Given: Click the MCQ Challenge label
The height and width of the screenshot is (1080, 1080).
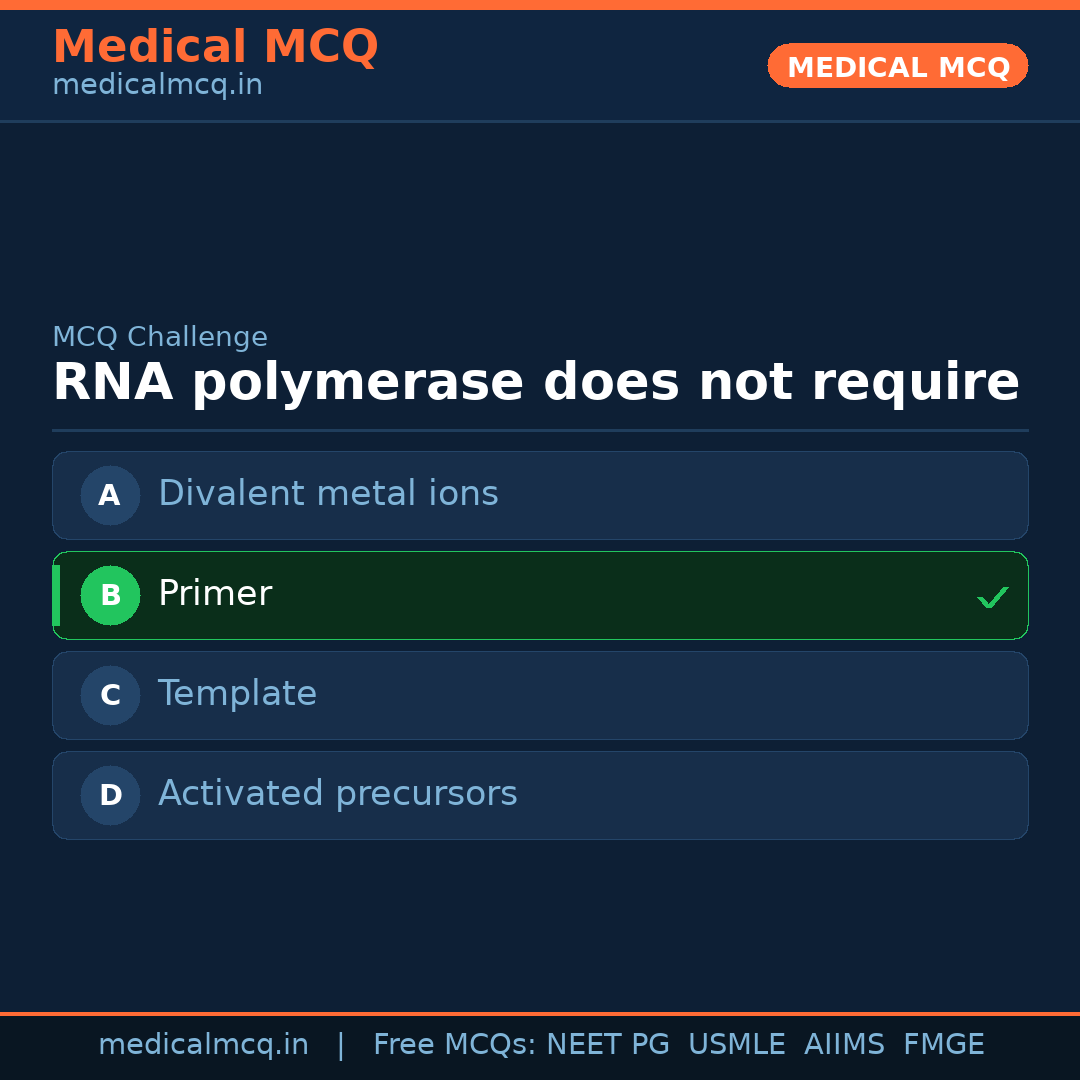Looking at the screenshot, I should point(160,338).
